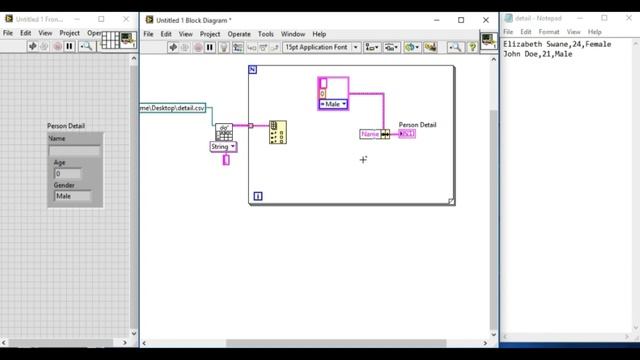Click the Read Delimited Spreadsheet node
This screenshot has width=640, height=360.
[x=224, y=132]
